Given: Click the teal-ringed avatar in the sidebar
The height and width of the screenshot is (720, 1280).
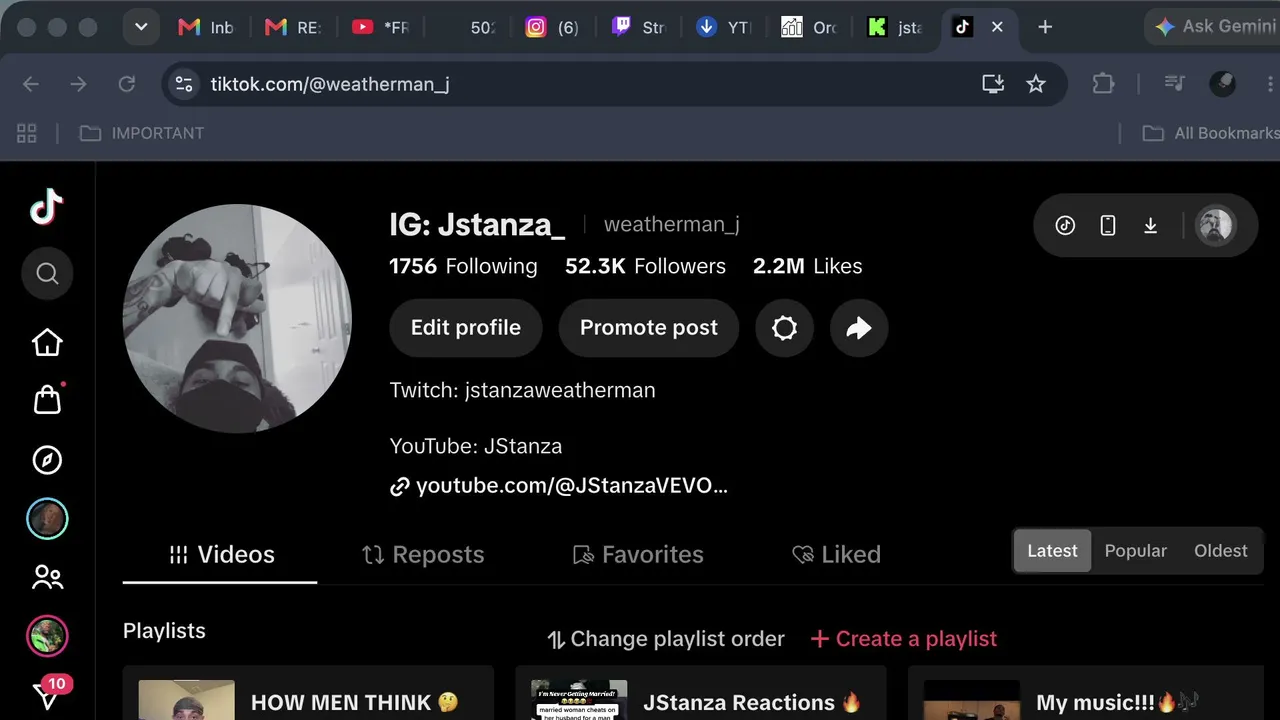Looking at the screenshot, I should click(47, 519).
